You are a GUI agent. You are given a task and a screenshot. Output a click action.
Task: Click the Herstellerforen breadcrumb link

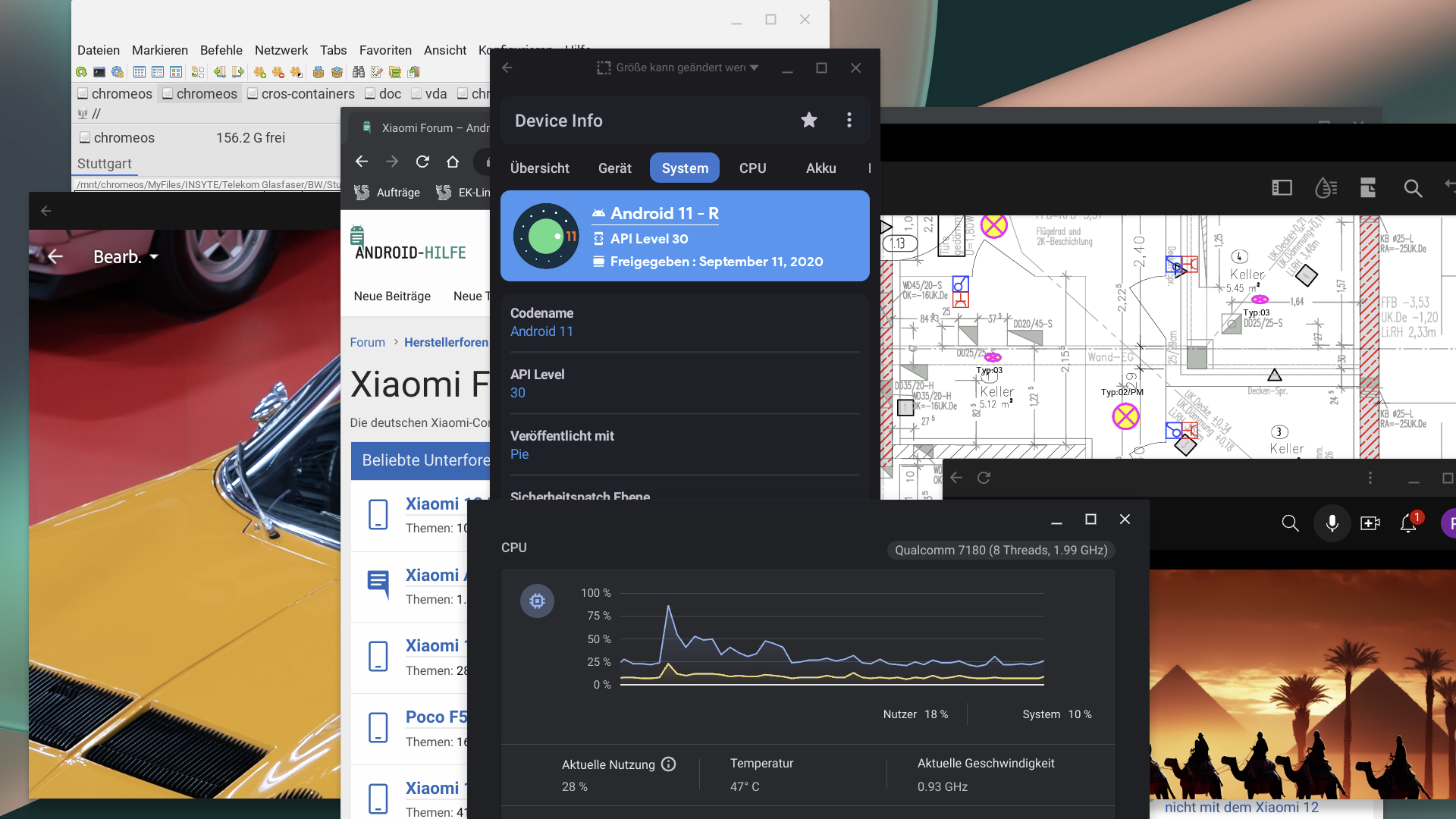click(447, 343)
